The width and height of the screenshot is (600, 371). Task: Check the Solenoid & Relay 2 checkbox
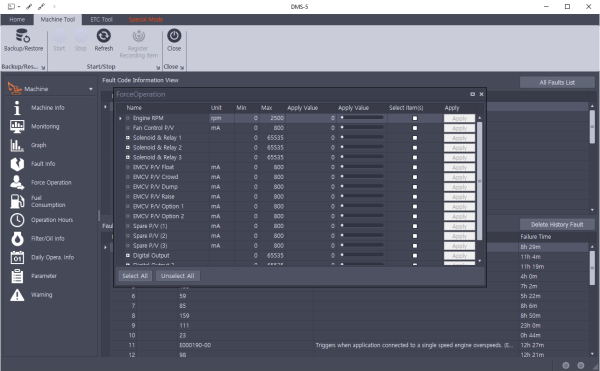click(x=415, y=148)
